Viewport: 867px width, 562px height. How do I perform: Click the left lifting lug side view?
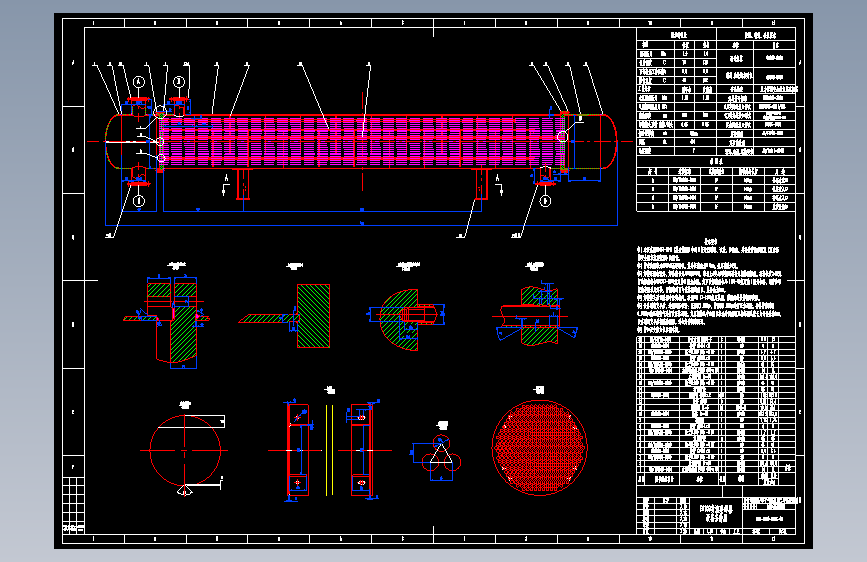click(x=299, y=450)
